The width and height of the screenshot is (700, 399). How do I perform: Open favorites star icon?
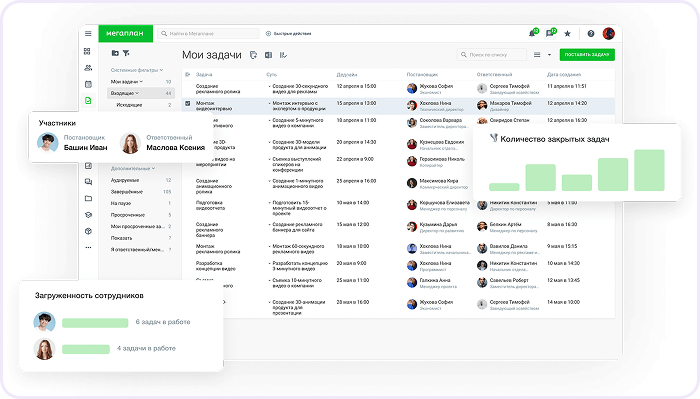[x=567, y=33]
